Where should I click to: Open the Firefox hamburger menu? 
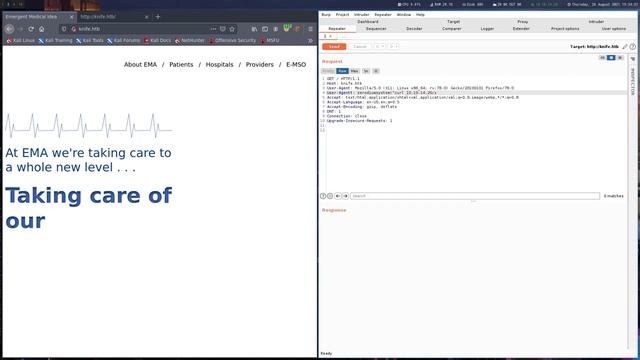pyautogui.click(x=311, y=29)
